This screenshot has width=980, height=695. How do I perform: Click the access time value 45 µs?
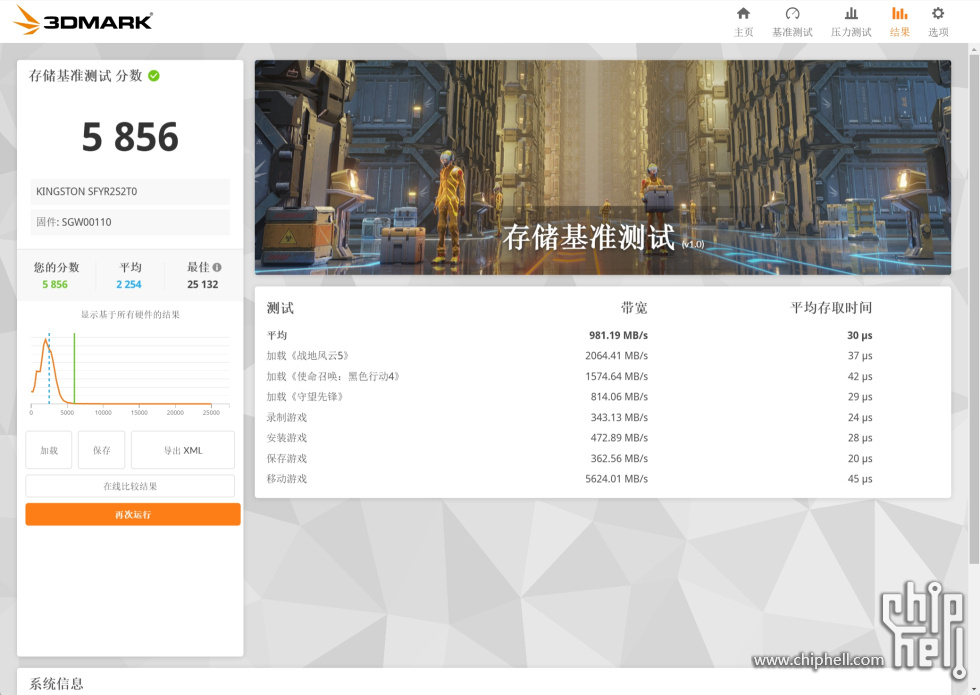[859, 479]
